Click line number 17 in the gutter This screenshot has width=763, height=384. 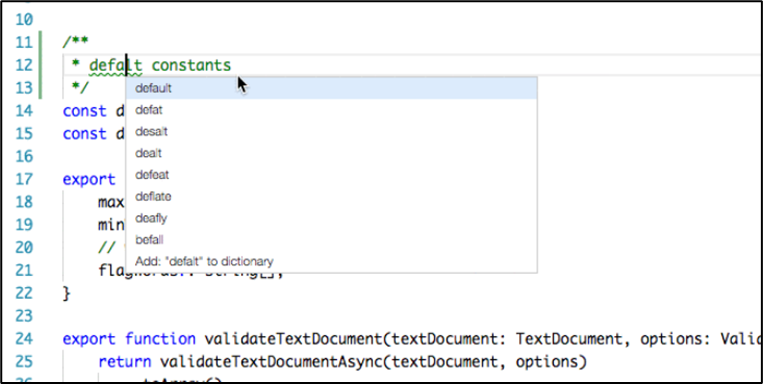pyautogui.click(x=24, y=180)
